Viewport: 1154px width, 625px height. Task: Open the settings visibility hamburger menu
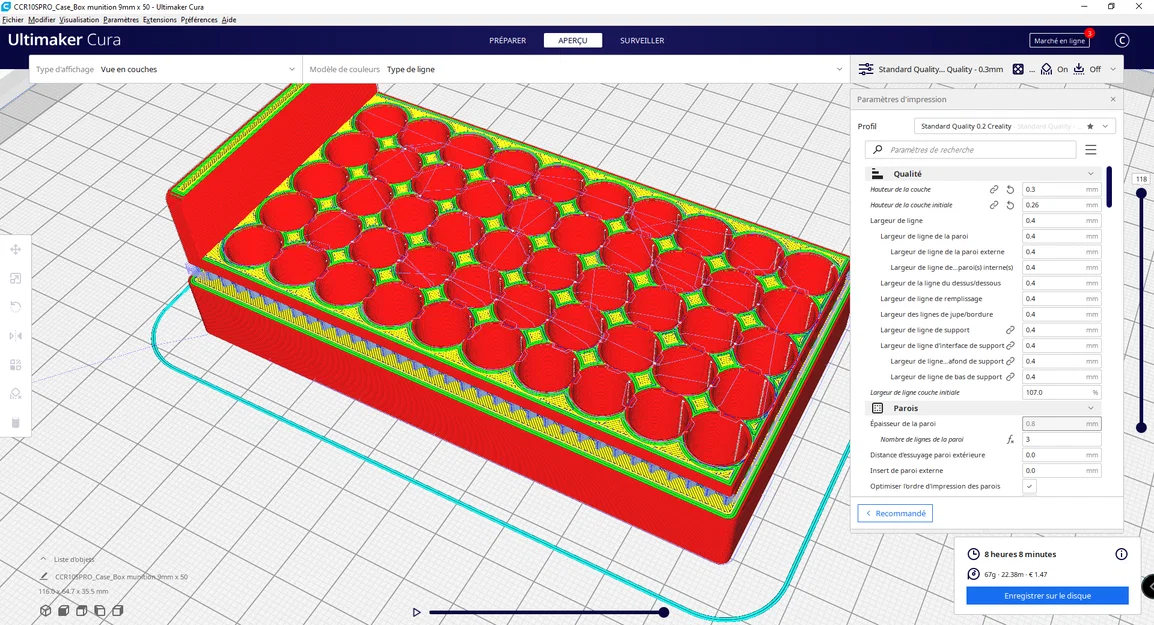[1091, 149]
